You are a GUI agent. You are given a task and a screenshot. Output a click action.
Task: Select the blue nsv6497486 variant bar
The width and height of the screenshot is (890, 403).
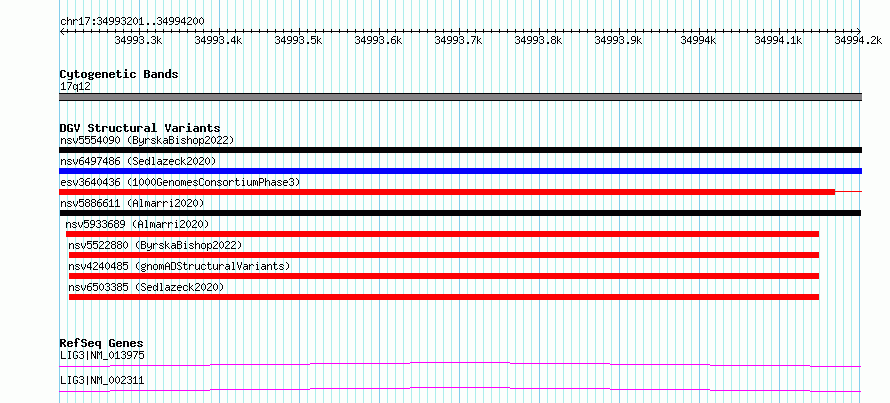pyautogui.click(x=460, y=171)
